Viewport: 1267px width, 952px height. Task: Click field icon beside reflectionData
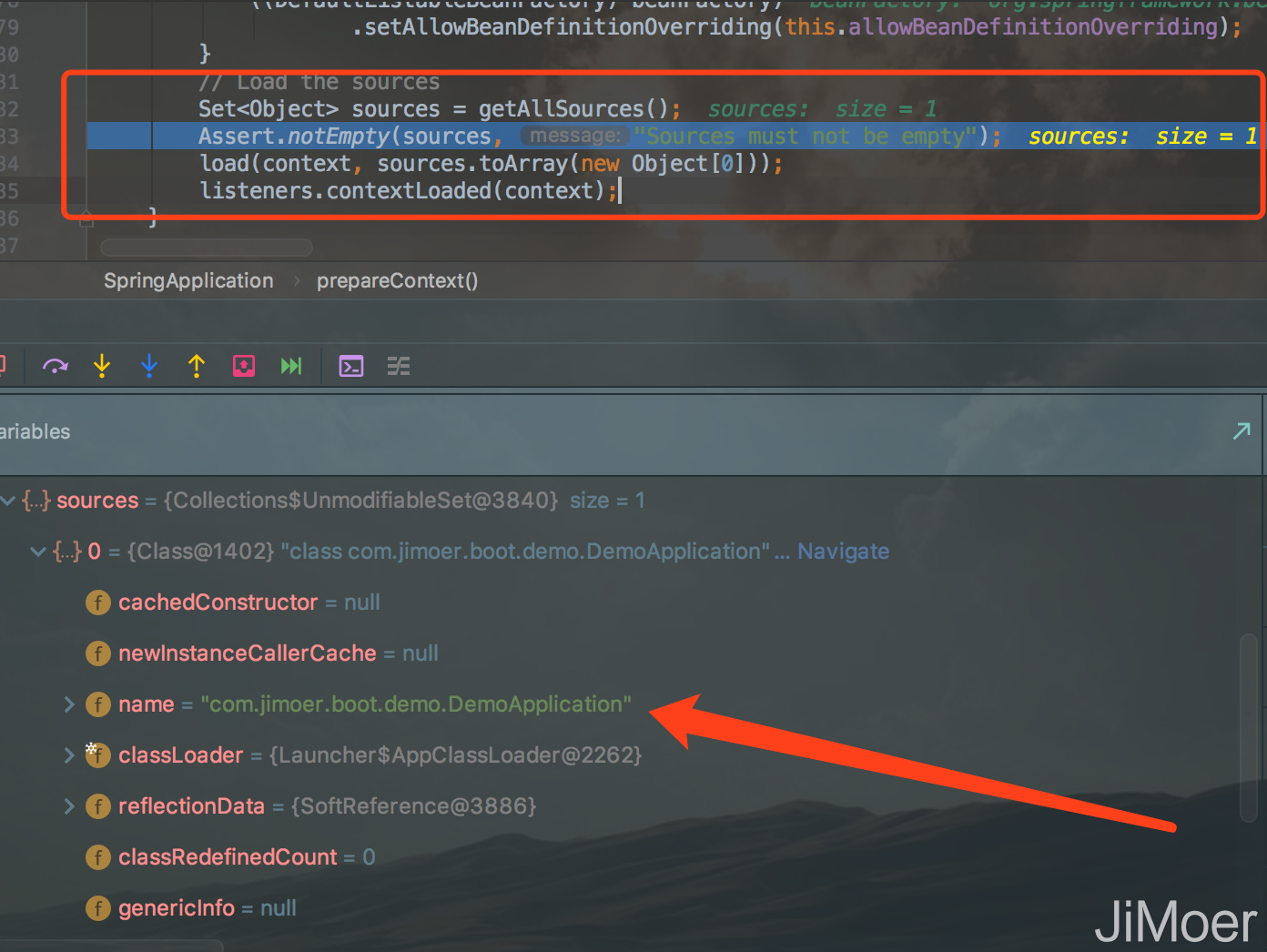tap(98, 806)
